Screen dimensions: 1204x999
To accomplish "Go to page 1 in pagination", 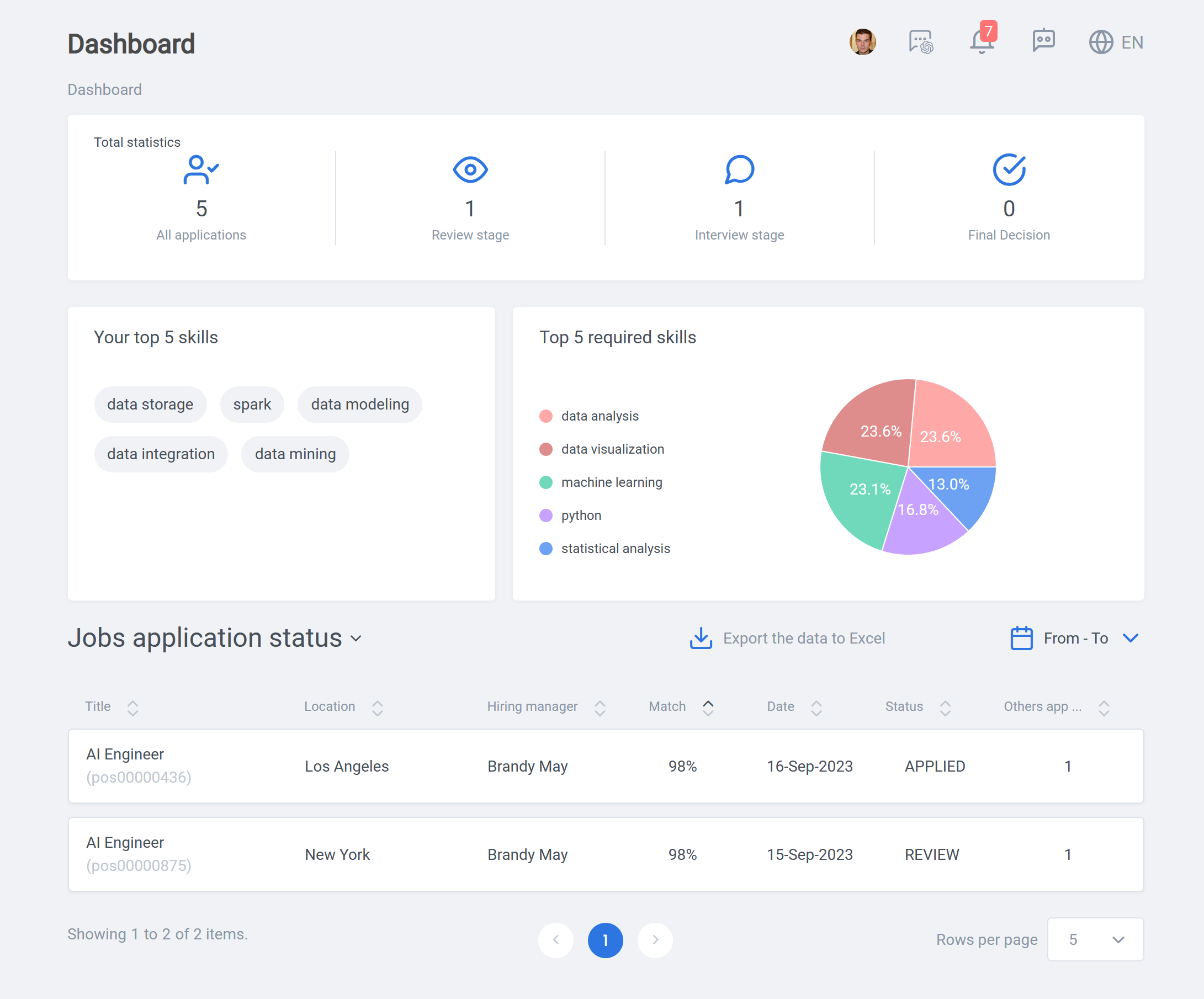I will [x=606, y=940].
